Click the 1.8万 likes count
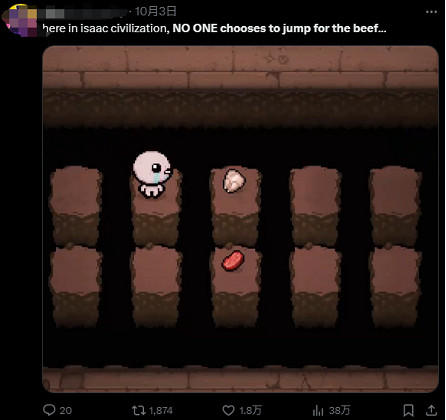Screen dimensions: 446x420 coord(250,410)
